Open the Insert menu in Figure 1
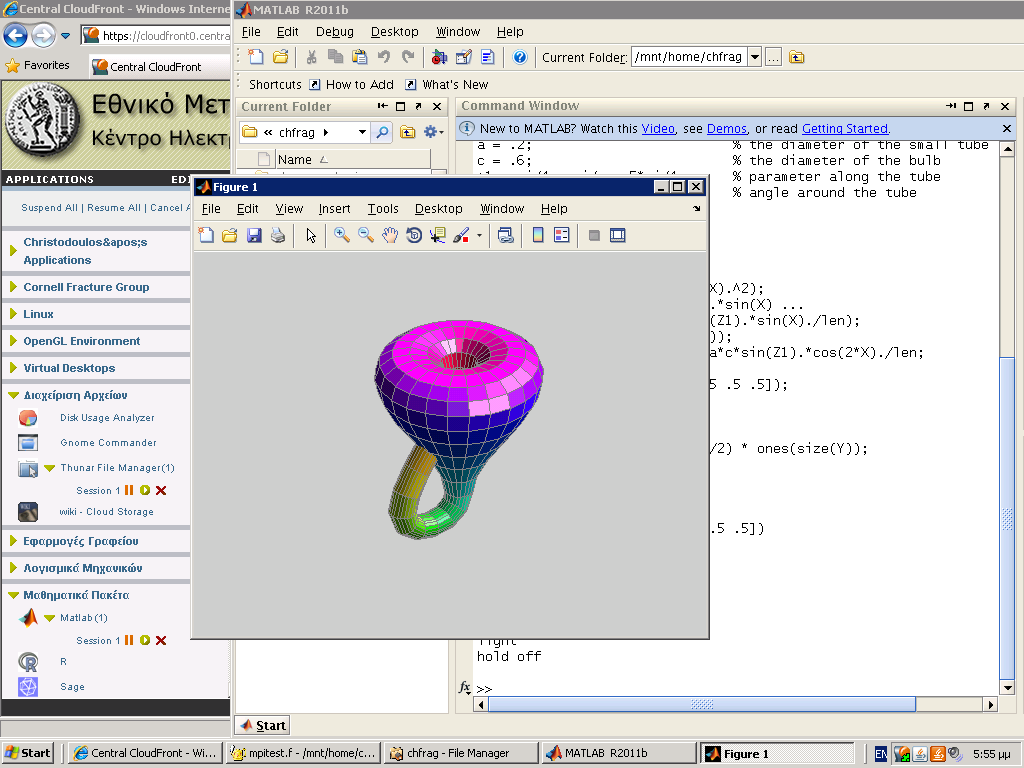This screenshot has height=768, width=1024. tap(334, 209)
